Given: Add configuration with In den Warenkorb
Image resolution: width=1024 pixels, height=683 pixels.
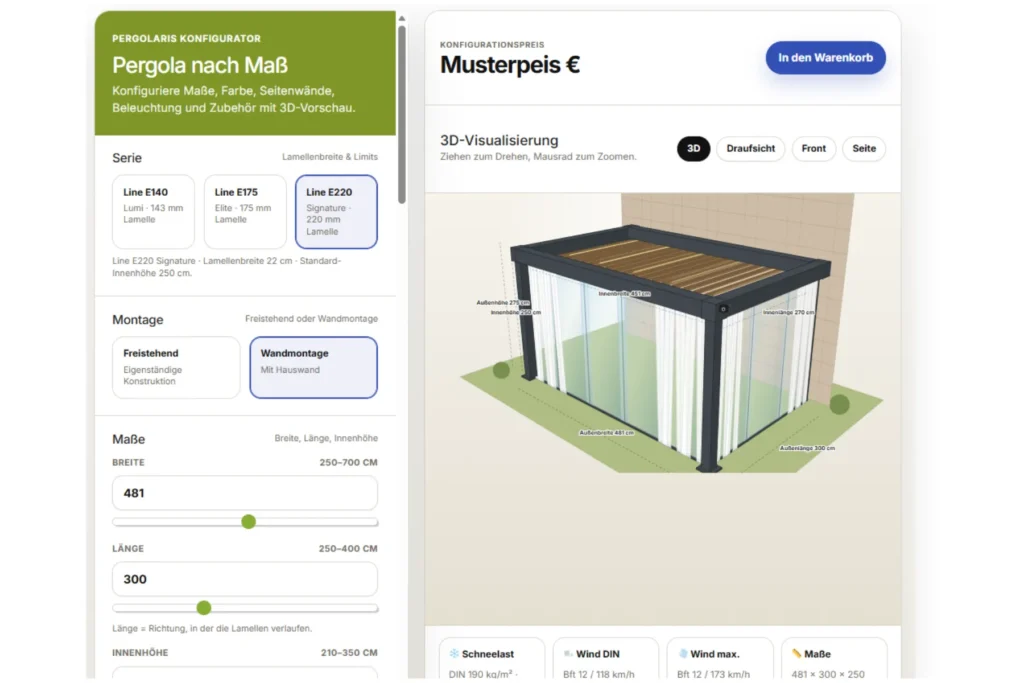Looking at the screenshot, I should point(825,57).
